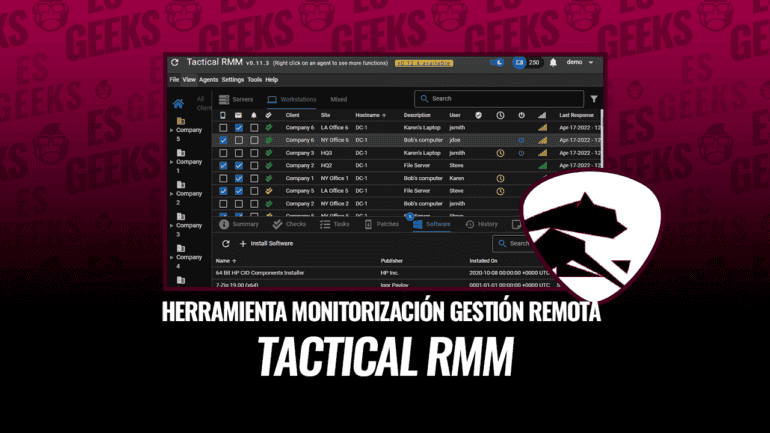Open the Tools menu
Viewport: 770px width, 433px height.
(254, 80)
